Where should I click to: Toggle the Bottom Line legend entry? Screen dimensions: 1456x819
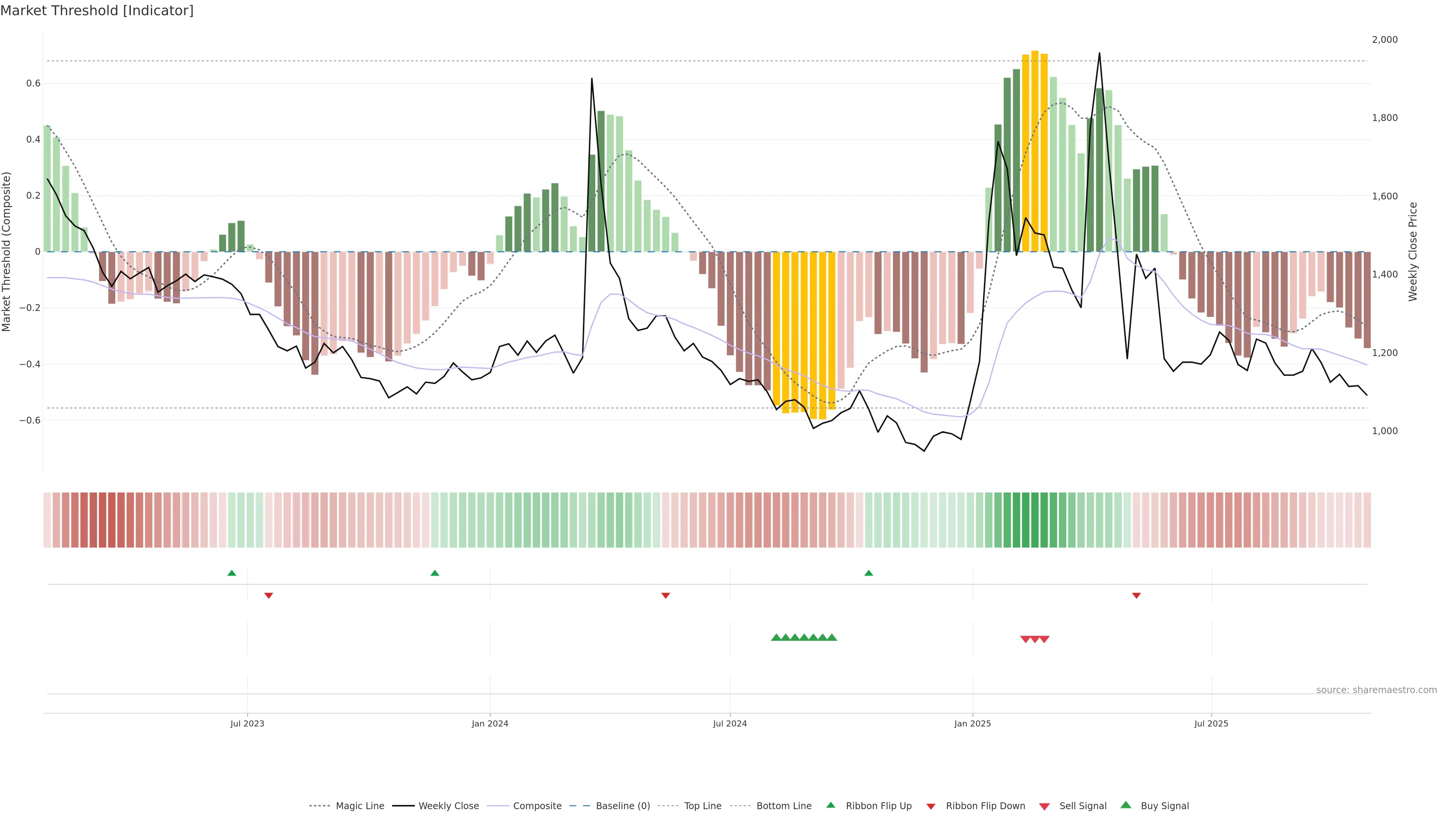click(x=783, y=806)
